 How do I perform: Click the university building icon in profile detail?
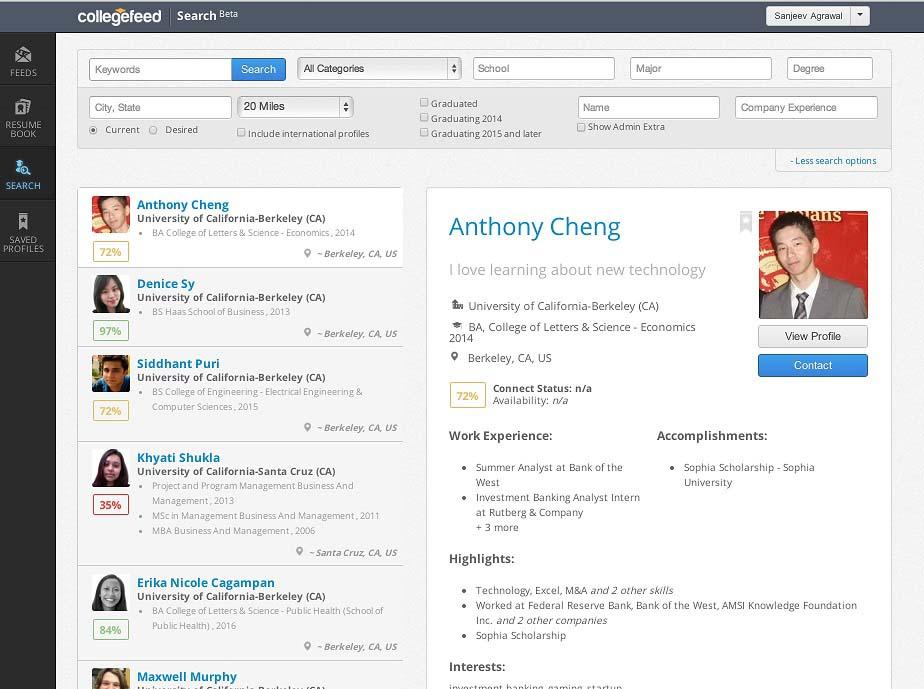click(x=457, y=305)
